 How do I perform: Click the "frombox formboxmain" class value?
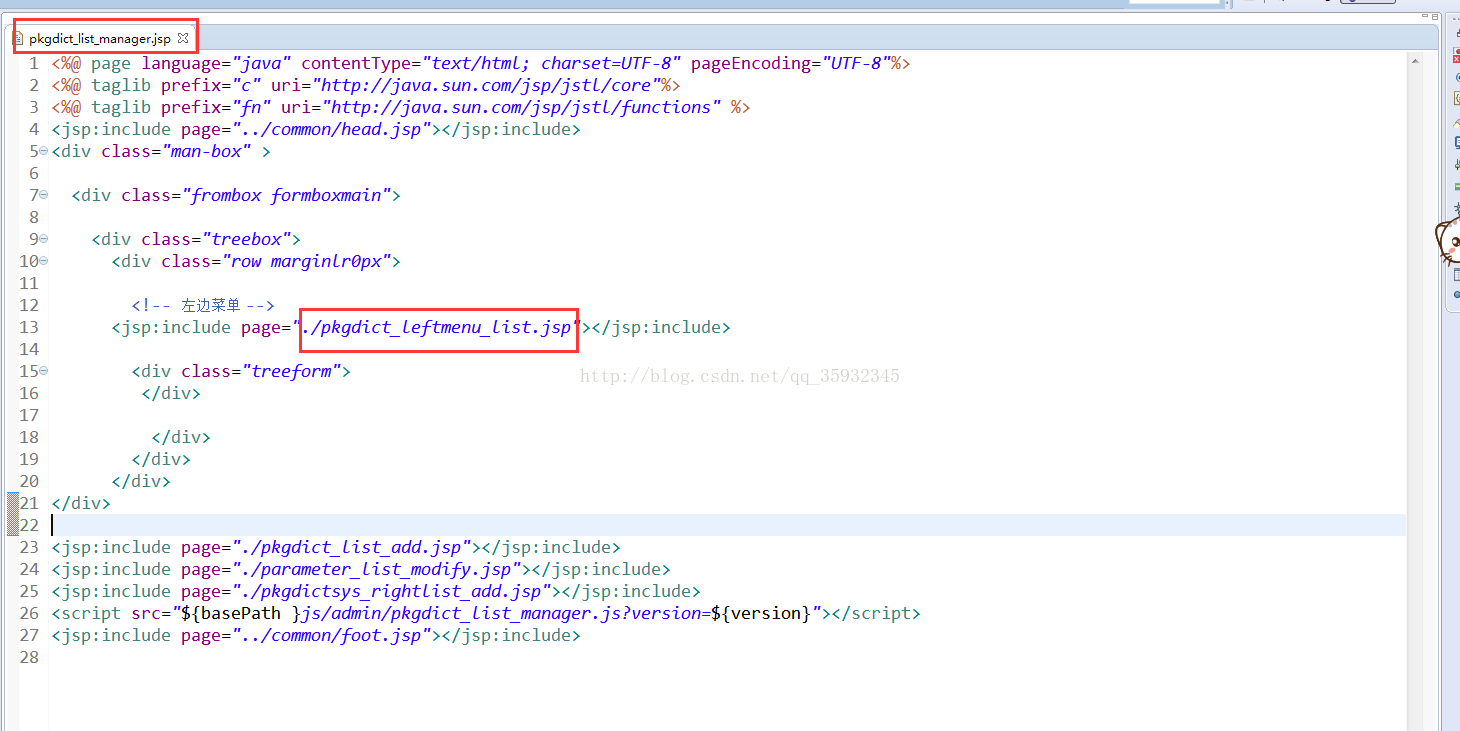click(286, 195)
